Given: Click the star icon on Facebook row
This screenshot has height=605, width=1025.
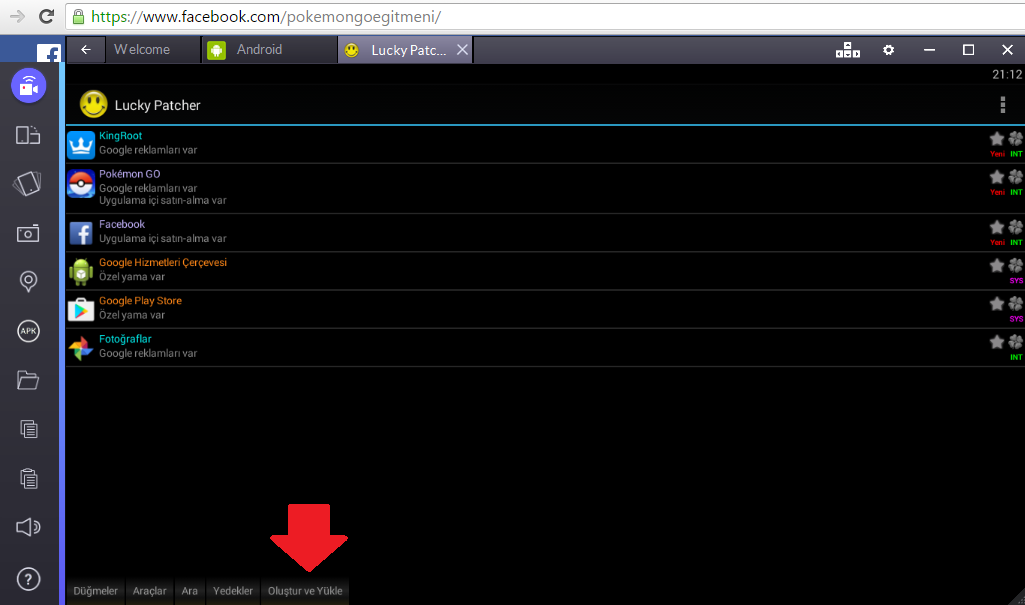Looking at the screenshot, I should click(x=997, y=227).
